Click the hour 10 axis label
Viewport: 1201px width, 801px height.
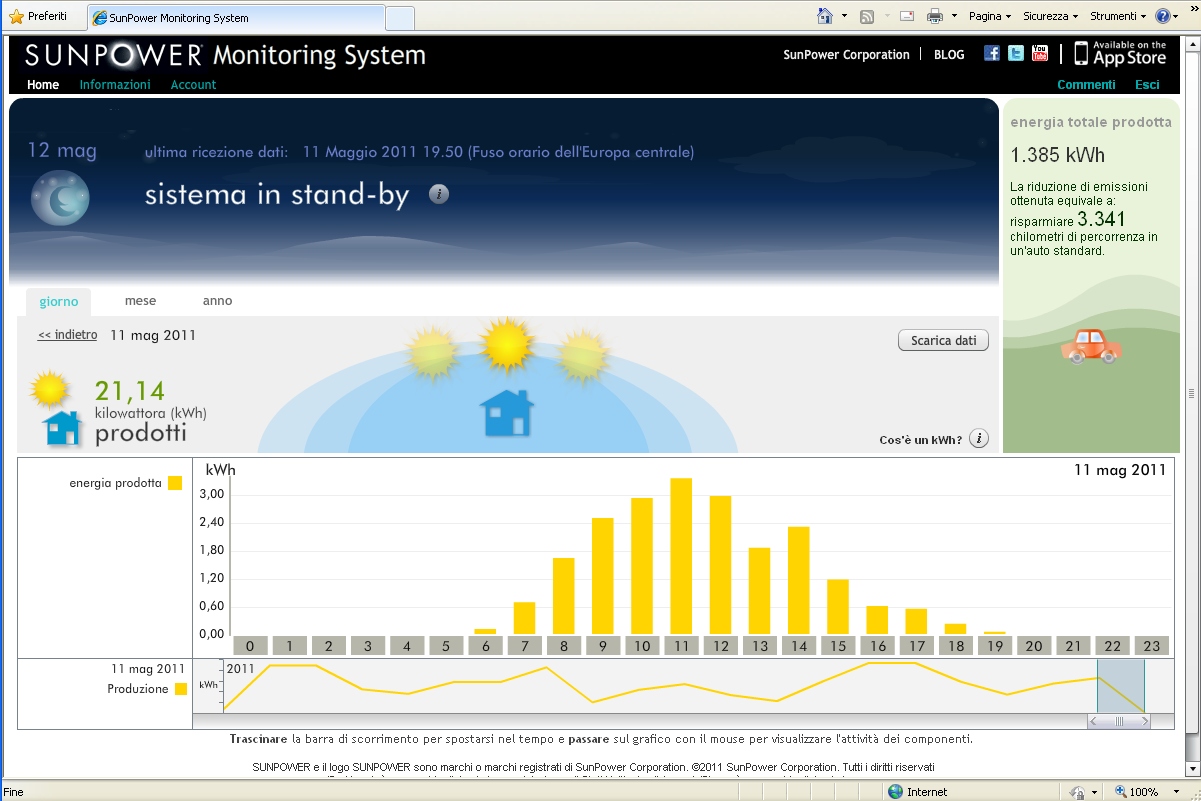point(642,646)
